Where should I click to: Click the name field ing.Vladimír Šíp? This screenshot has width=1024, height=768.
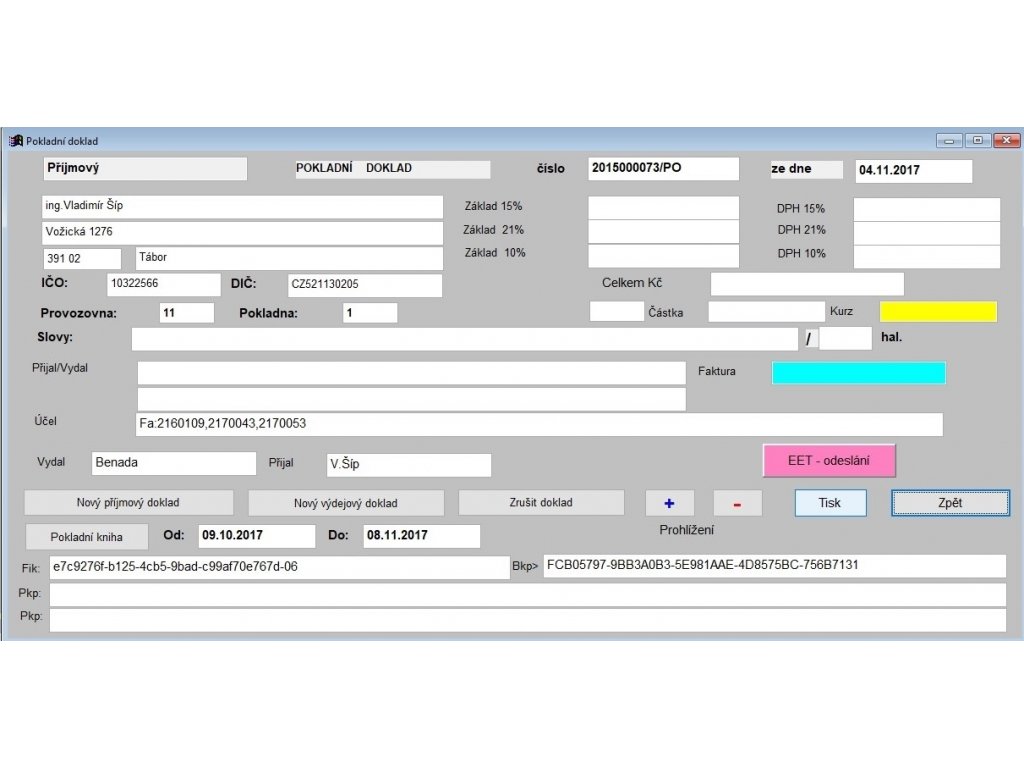(242, 207)
